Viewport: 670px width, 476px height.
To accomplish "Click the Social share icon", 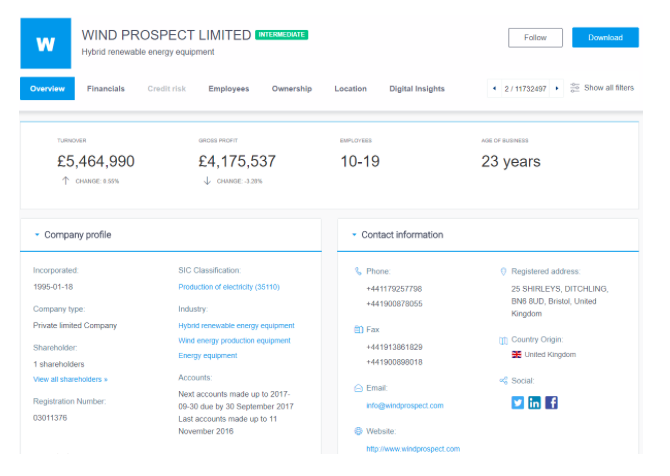I will tap(503, 381).
